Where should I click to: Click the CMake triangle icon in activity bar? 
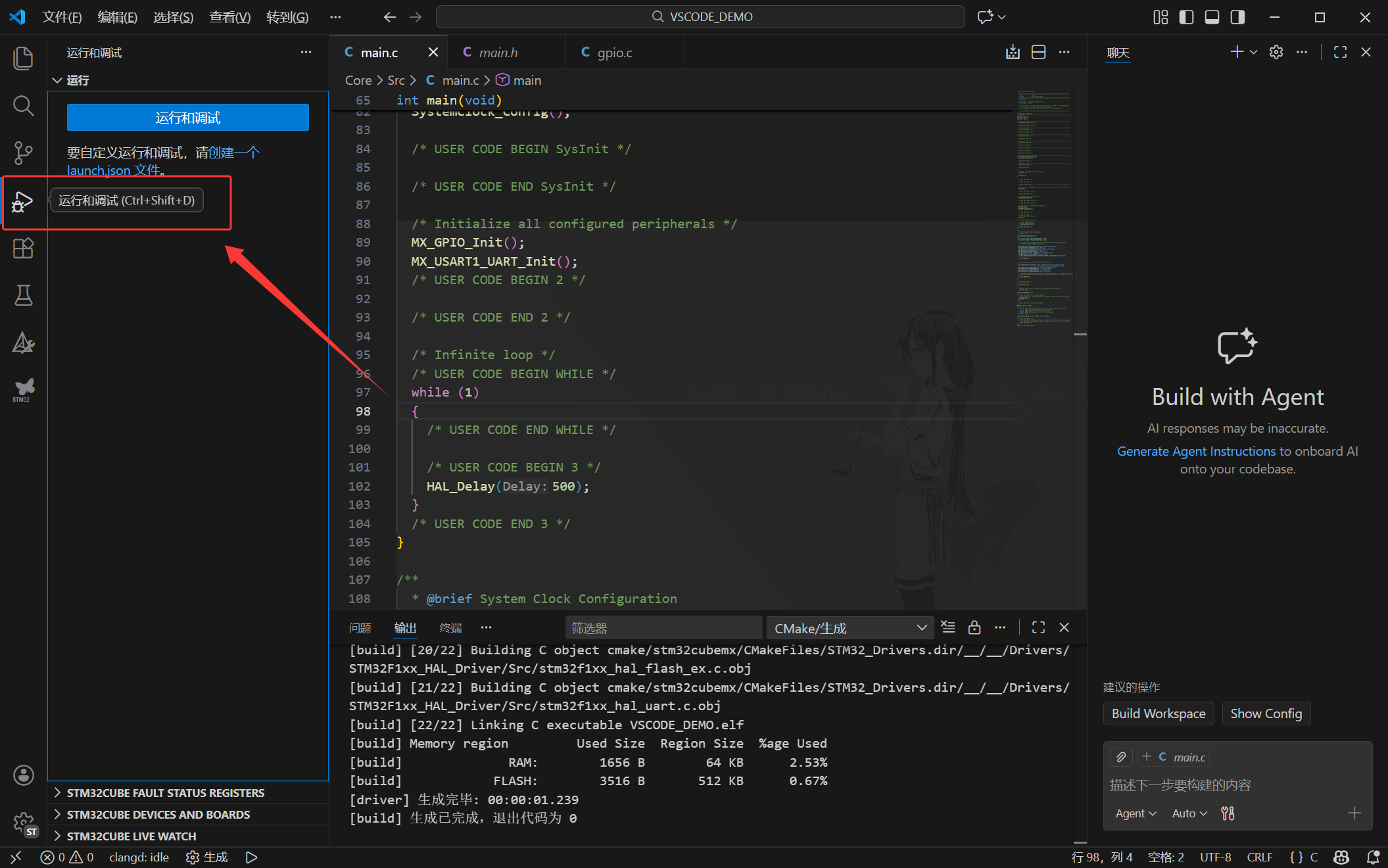tap(23, 343)
